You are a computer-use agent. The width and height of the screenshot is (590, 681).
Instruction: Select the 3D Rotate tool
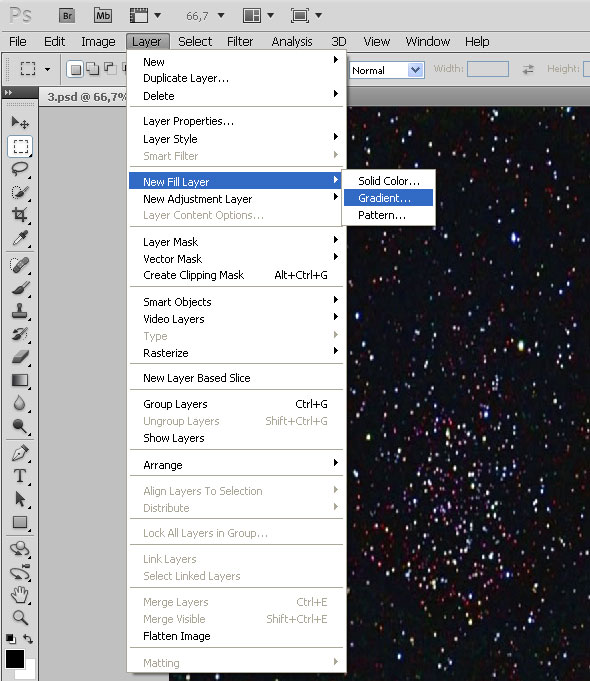point(20,549)
